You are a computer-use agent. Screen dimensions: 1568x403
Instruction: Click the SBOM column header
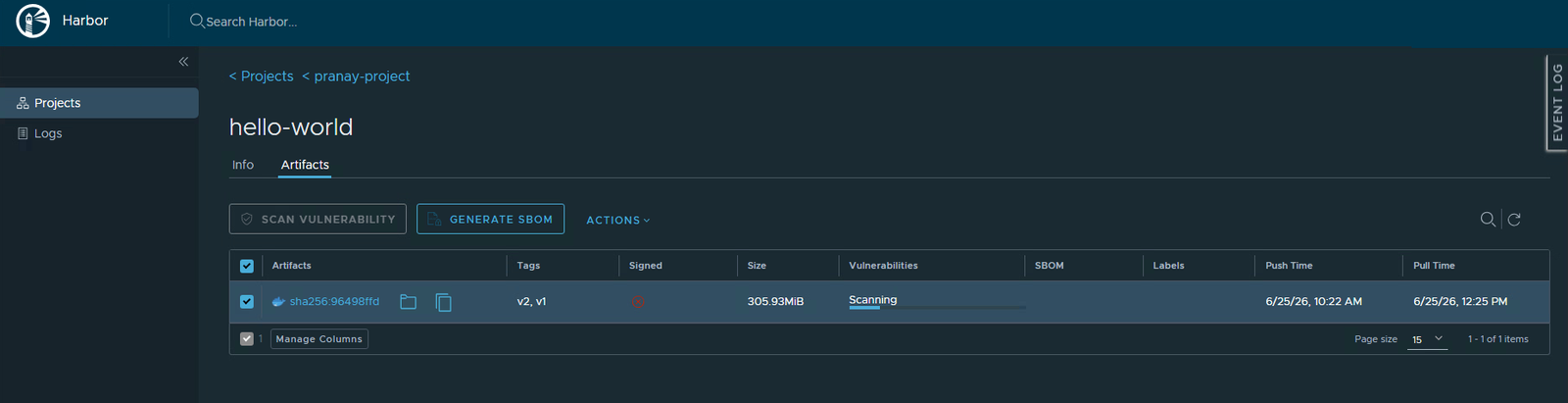tap(1049, 266)
